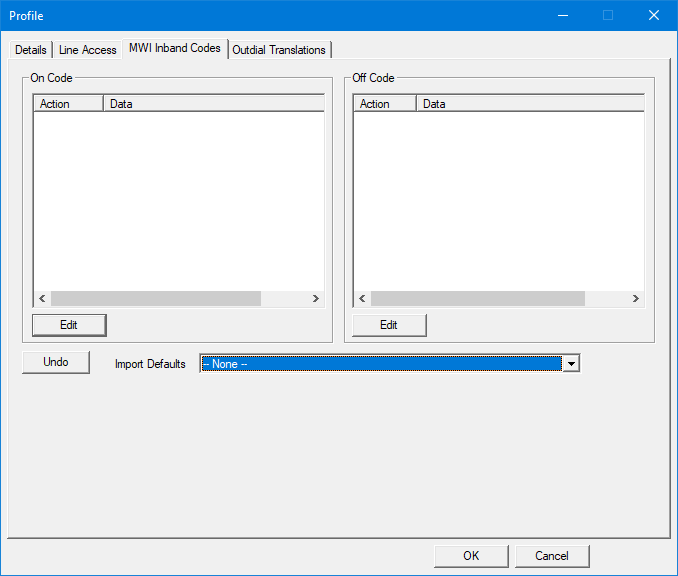
Task: Click Edit under the On Code list
Action: tap(69, 325)
